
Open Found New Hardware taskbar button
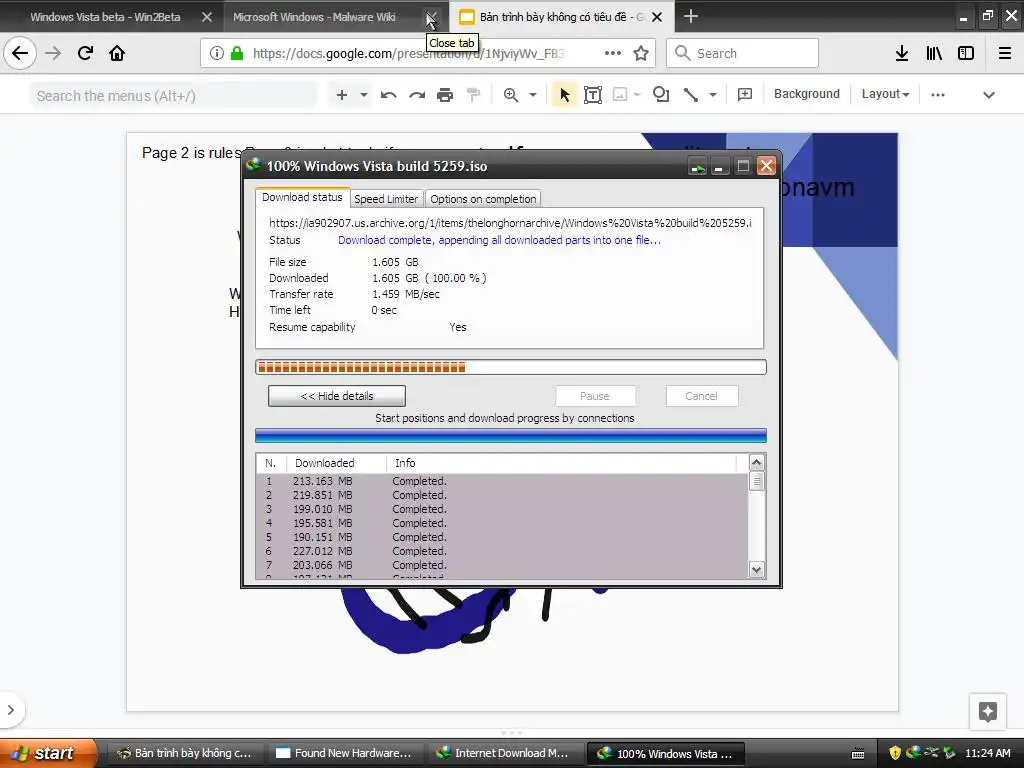tap(344, 753)
